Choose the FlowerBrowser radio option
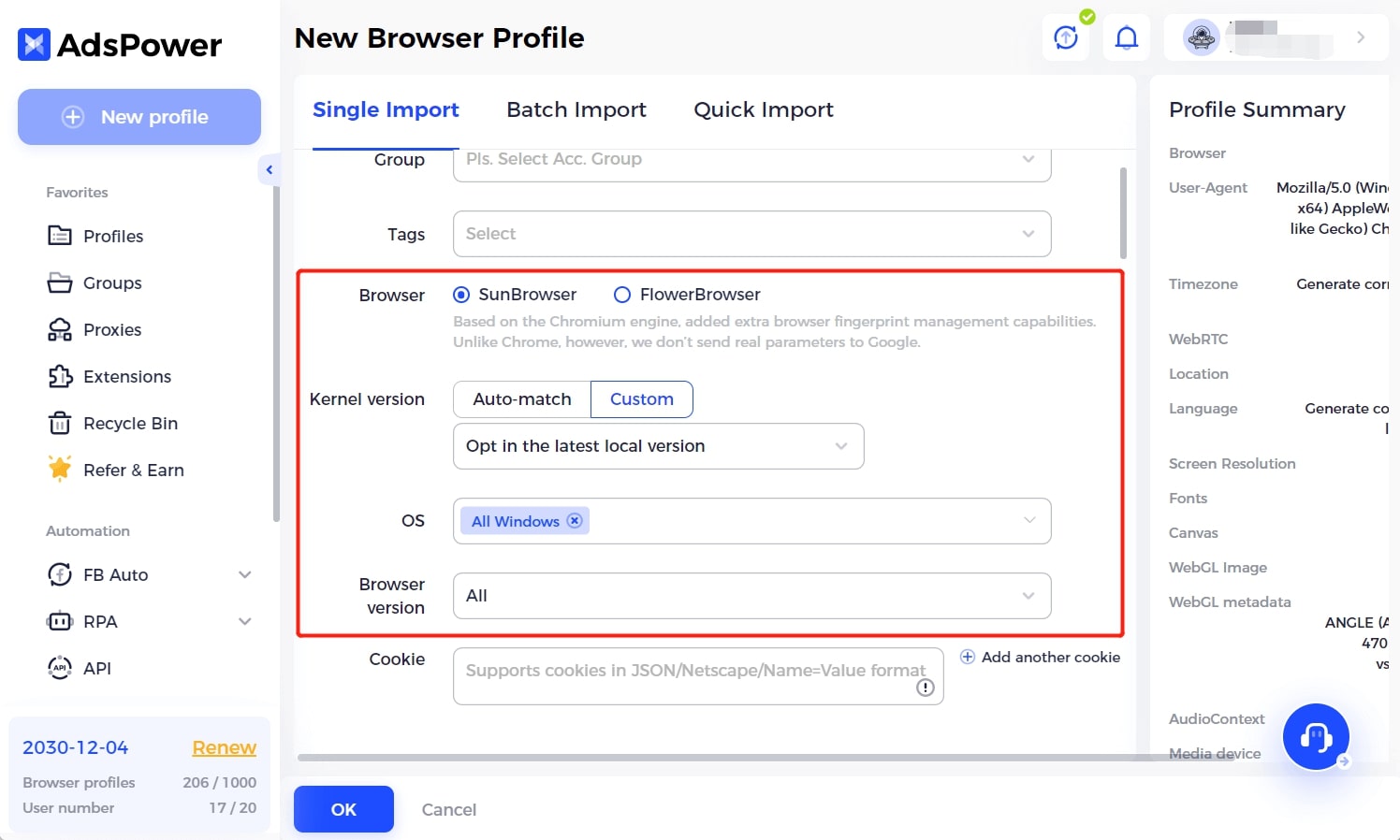This screenshot has height=840, width=1400. coord(621,295)
